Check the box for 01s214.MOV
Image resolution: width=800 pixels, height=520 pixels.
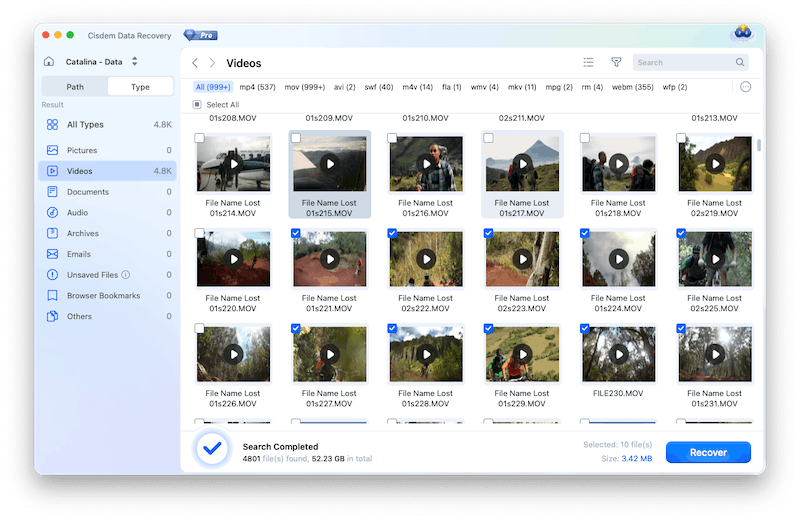[199, 138]
